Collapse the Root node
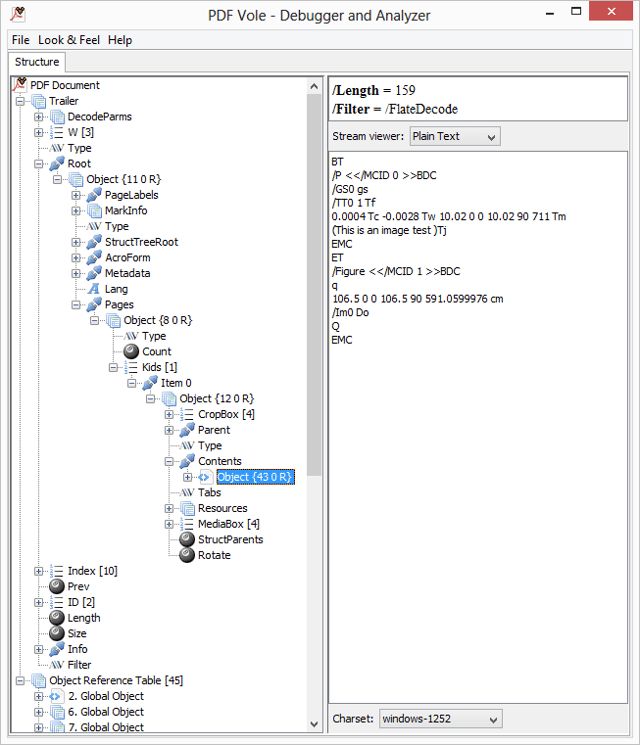Viewport: 640px width, 745px height. [38, 164]
